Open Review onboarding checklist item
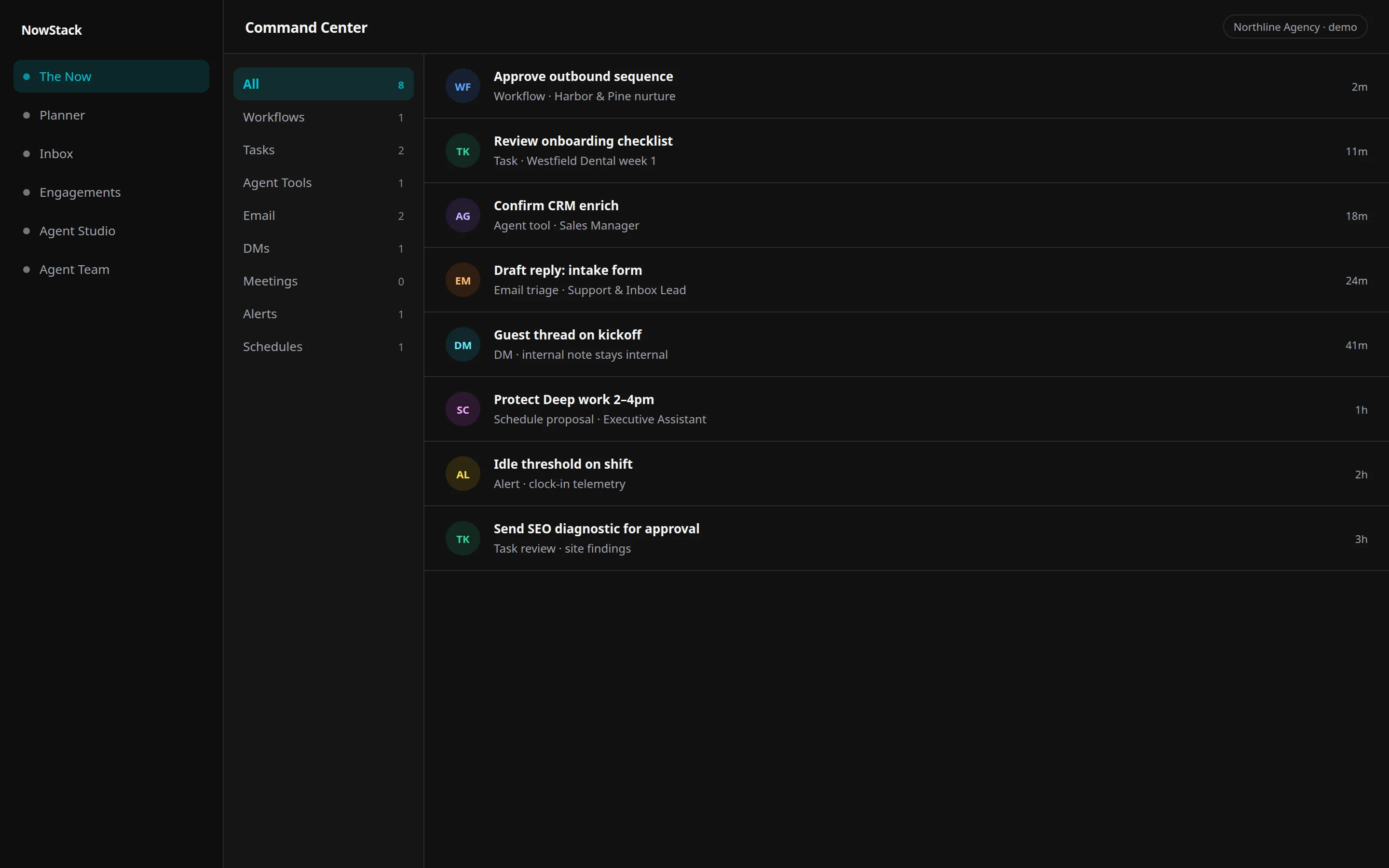1389x868 pixels. (906, 151)
